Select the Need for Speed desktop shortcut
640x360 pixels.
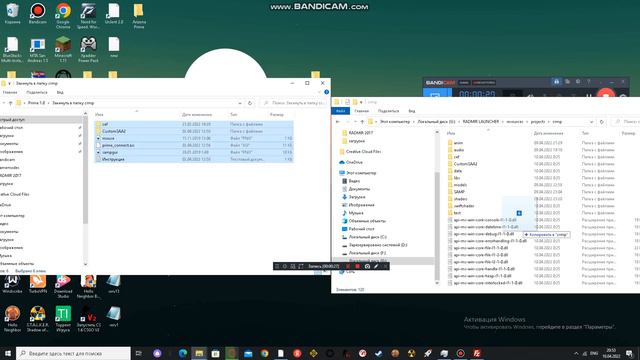(x=88, y=16)
